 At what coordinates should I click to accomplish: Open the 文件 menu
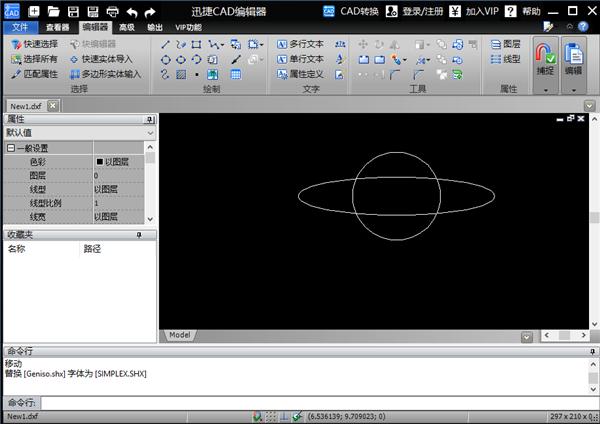point(20,27)
